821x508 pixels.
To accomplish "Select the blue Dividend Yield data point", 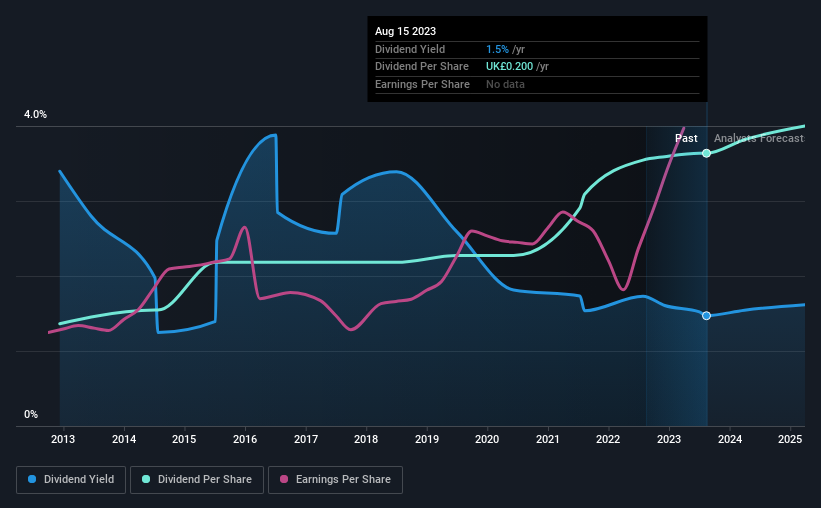I will 706,316.
